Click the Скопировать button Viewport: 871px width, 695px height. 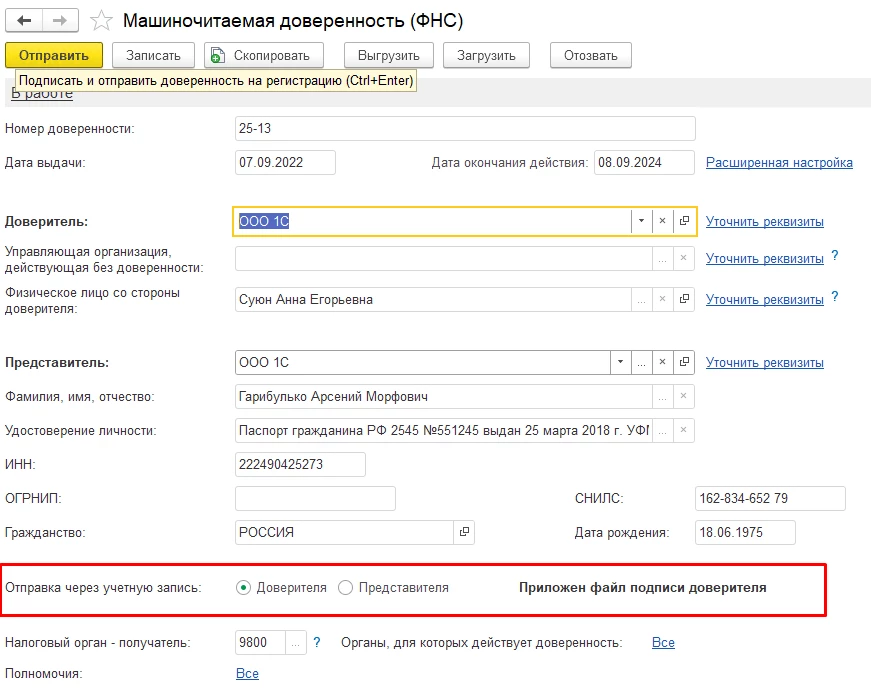click(264, 55)
